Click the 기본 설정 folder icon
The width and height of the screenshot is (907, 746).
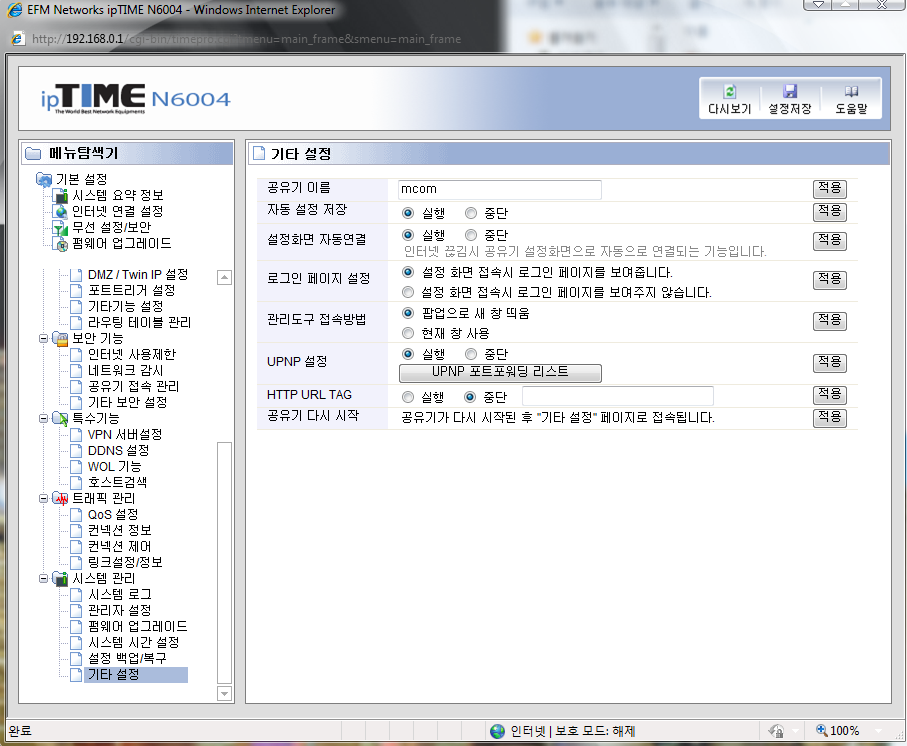point(44,179)
